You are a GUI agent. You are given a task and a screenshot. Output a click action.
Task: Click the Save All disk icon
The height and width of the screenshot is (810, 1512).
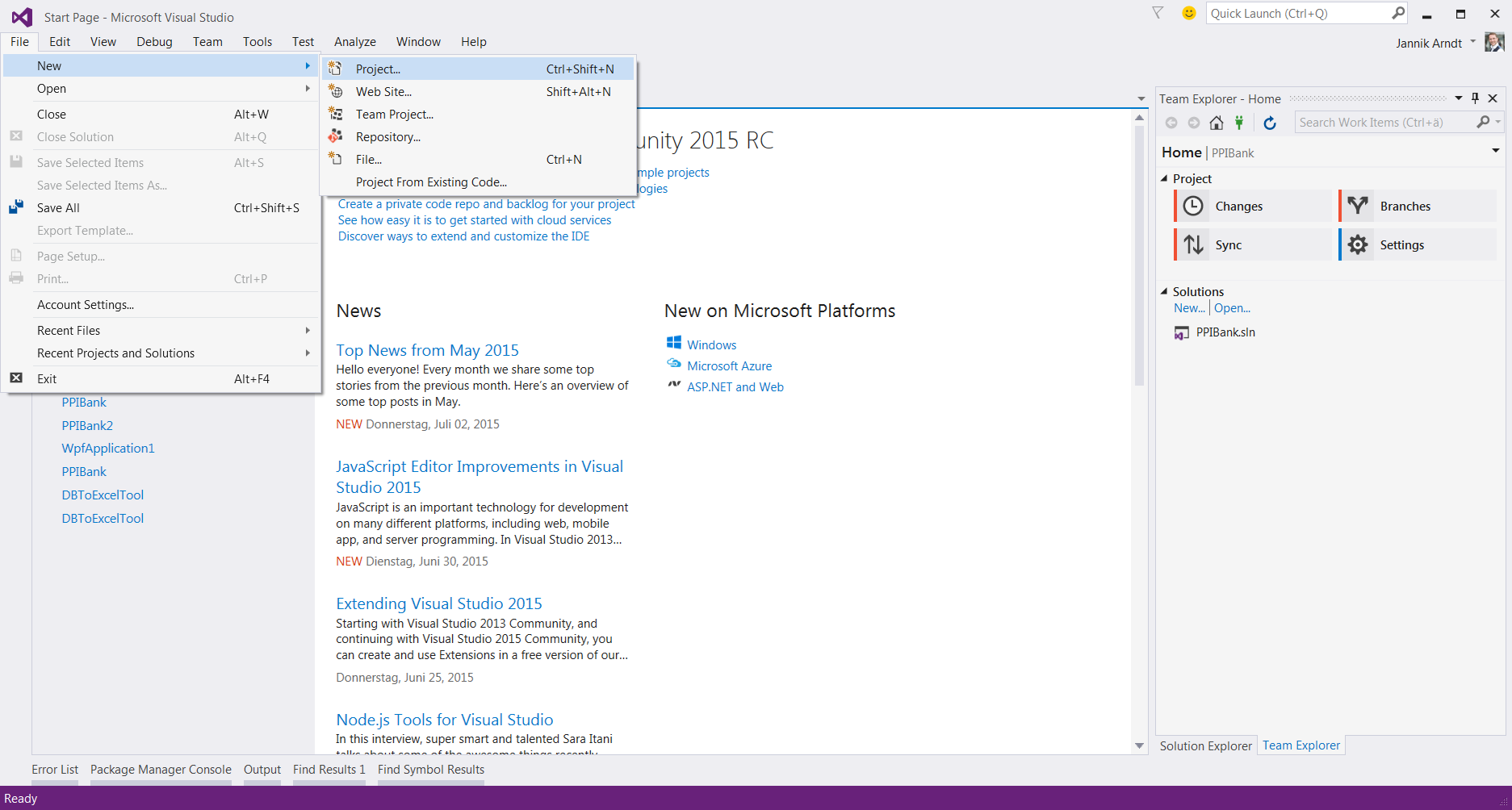16,207
